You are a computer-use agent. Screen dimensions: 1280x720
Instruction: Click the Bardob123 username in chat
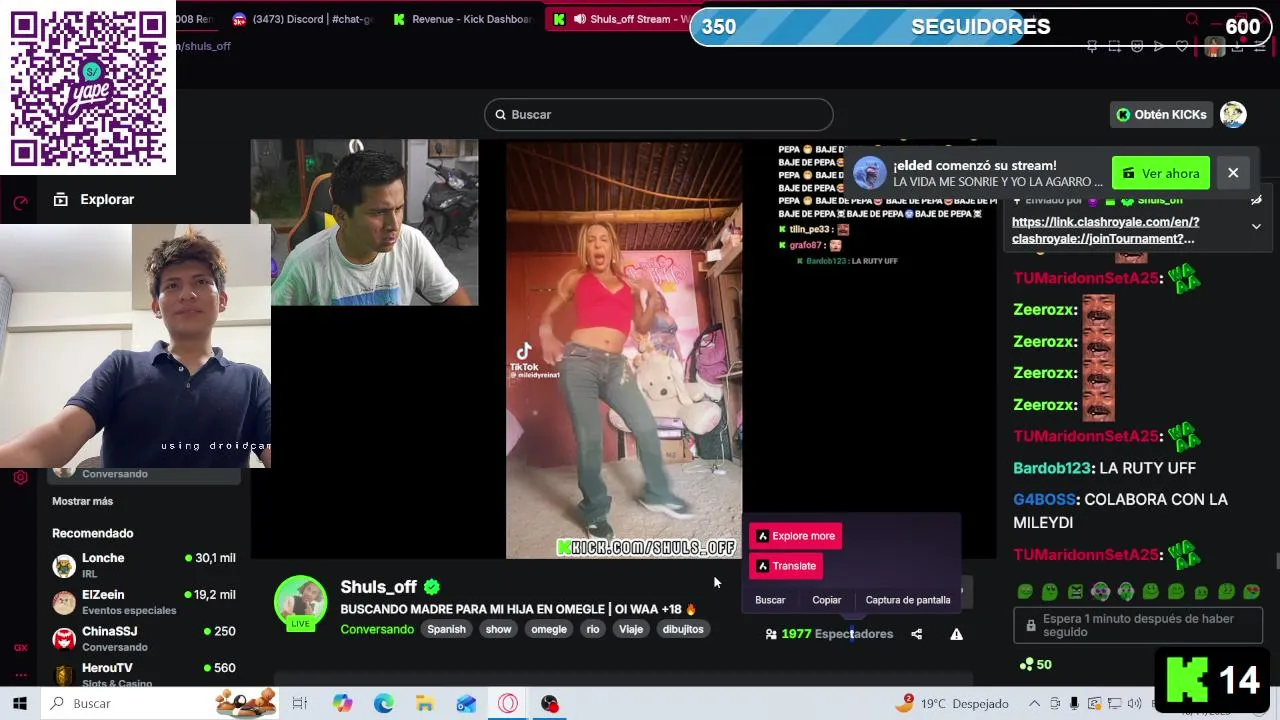click(1051, 468)
